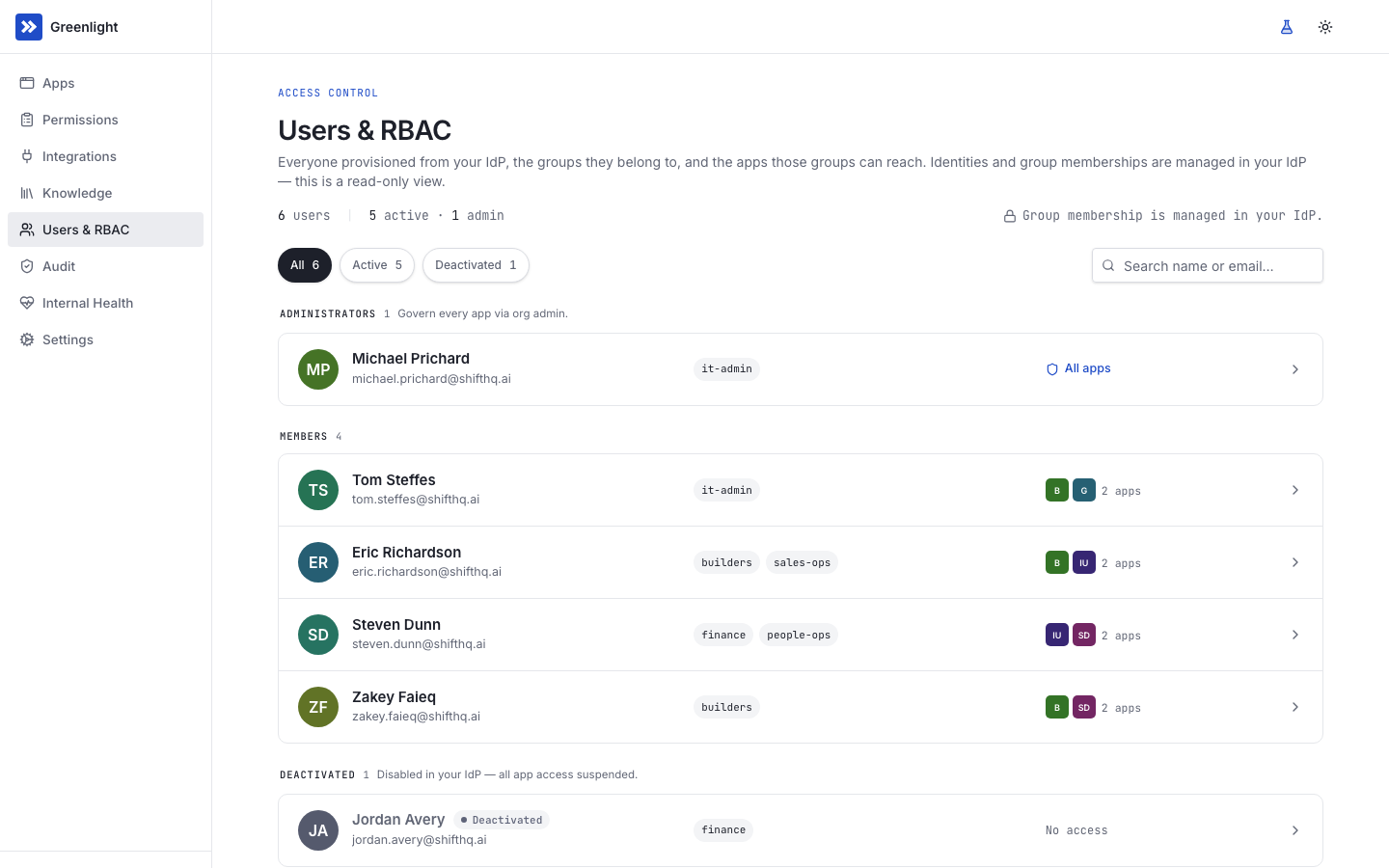Viewport: 1389px width, 868px height.
Task: Open Internal Health section
Action: (x=106, y=303)
